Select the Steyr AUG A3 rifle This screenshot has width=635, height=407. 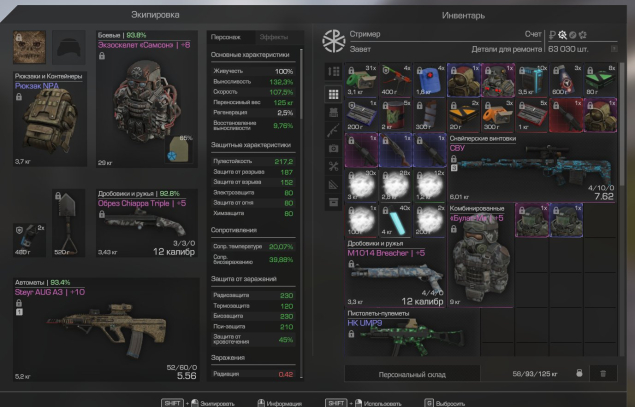(x=106, y=329)
